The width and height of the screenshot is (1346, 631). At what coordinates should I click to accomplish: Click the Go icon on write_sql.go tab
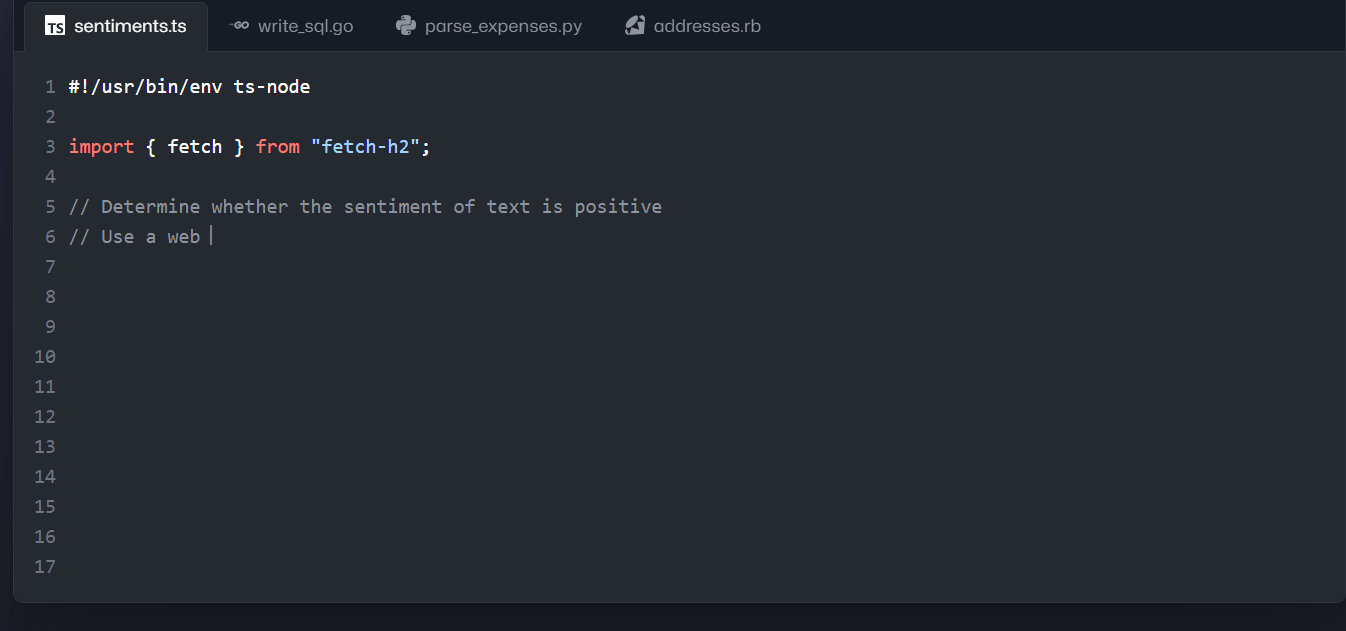(239, 26)
